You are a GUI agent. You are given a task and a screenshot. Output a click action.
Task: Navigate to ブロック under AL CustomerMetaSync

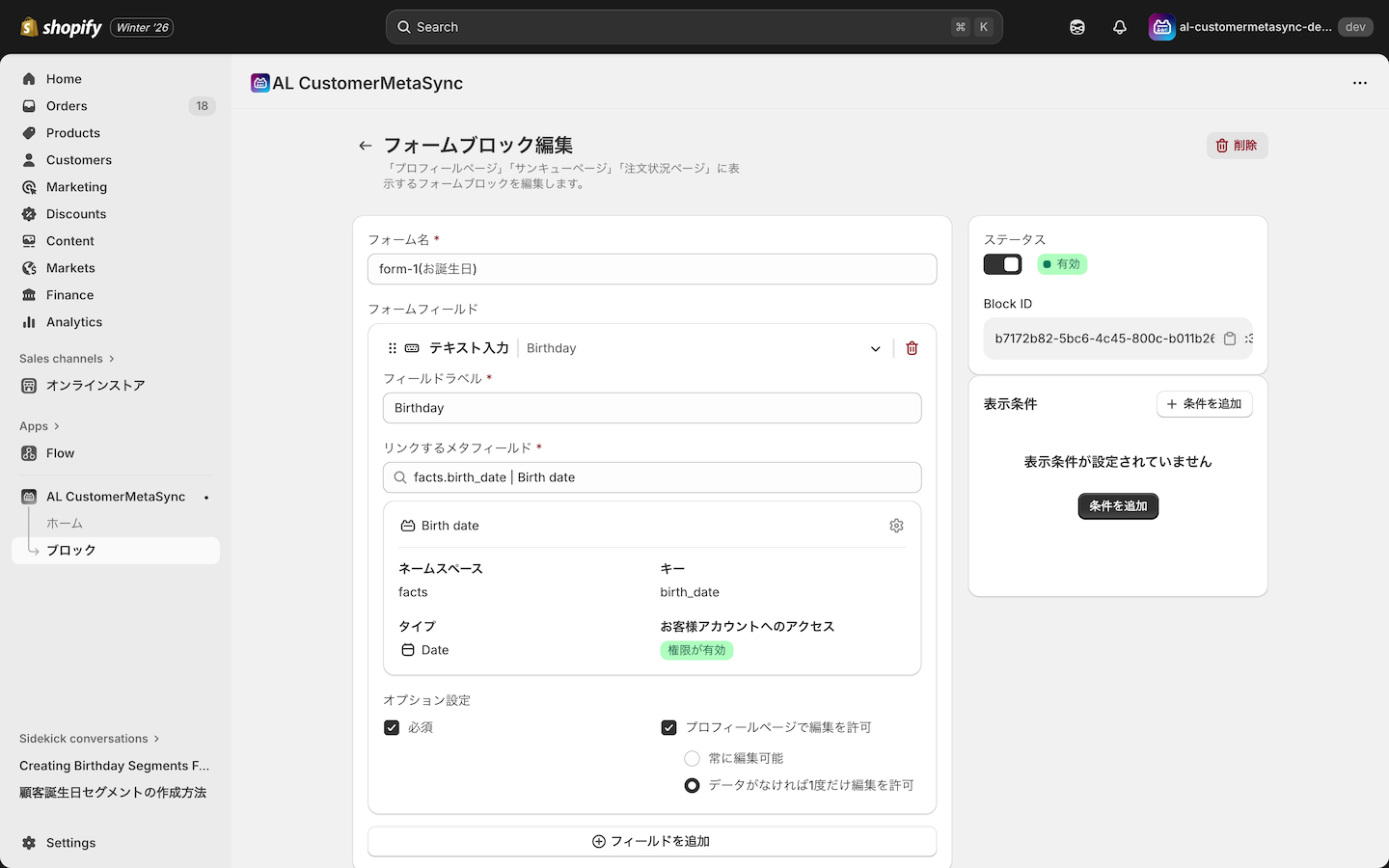coord(70,550)
